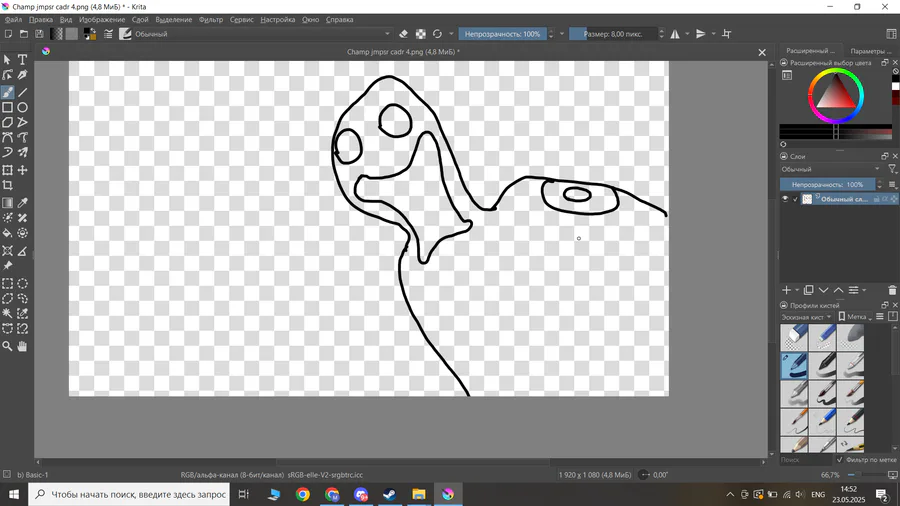
Task: Toggle the Обычный слой layer checkbox
Action: [x=796, y=199]
